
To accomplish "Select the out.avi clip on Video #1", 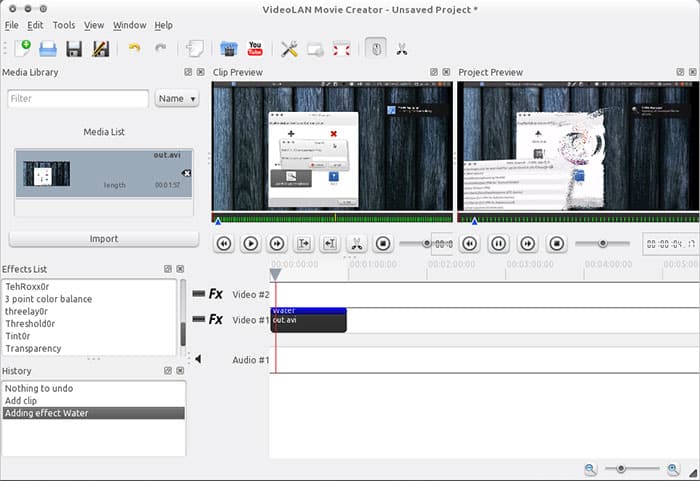I will [x=308, y=320].
